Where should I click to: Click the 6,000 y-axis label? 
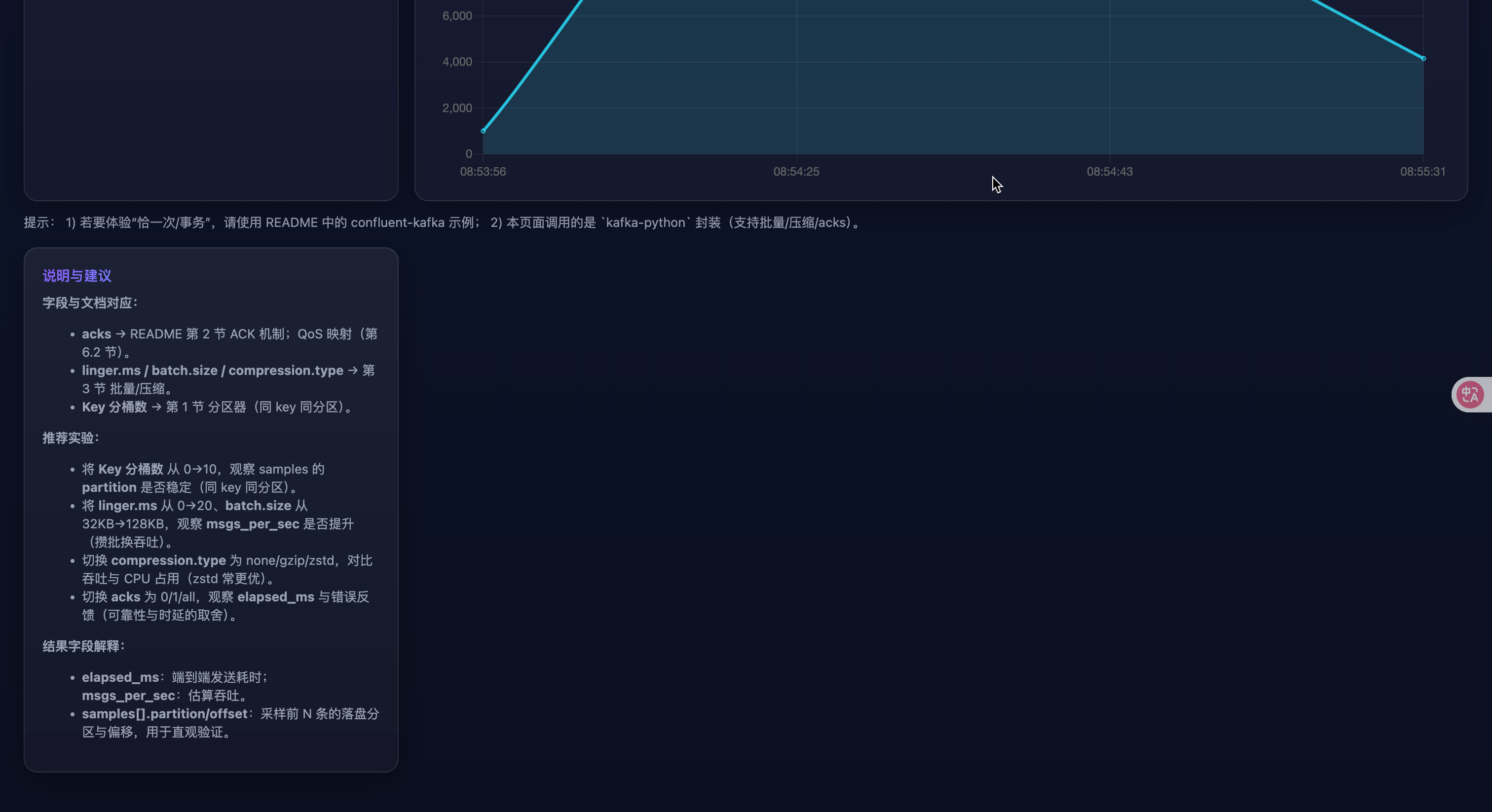pos(457,16)
